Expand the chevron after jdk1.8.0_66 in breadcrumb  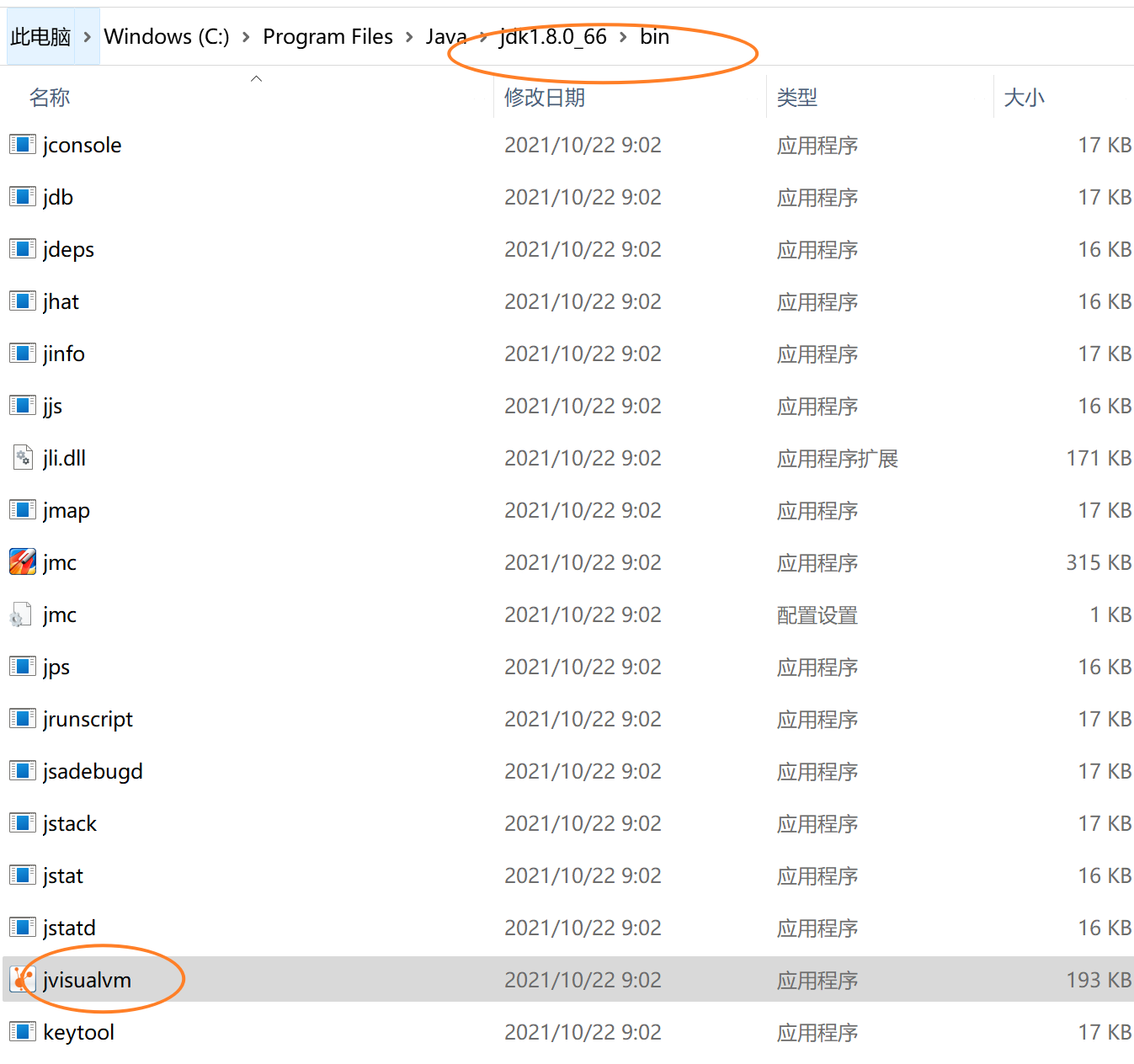623,37
